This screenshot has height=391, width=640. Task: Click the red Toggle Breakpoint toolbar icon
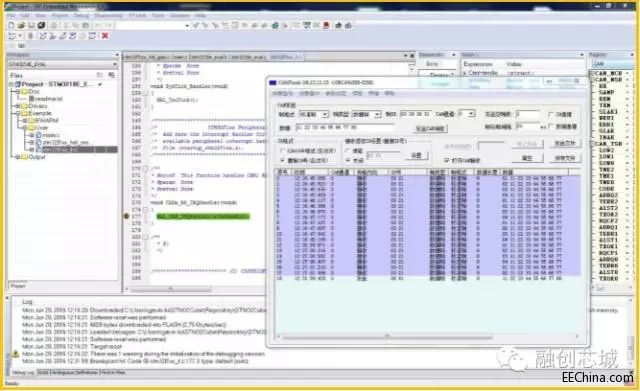pyautogui.click(x=326, y=25)
